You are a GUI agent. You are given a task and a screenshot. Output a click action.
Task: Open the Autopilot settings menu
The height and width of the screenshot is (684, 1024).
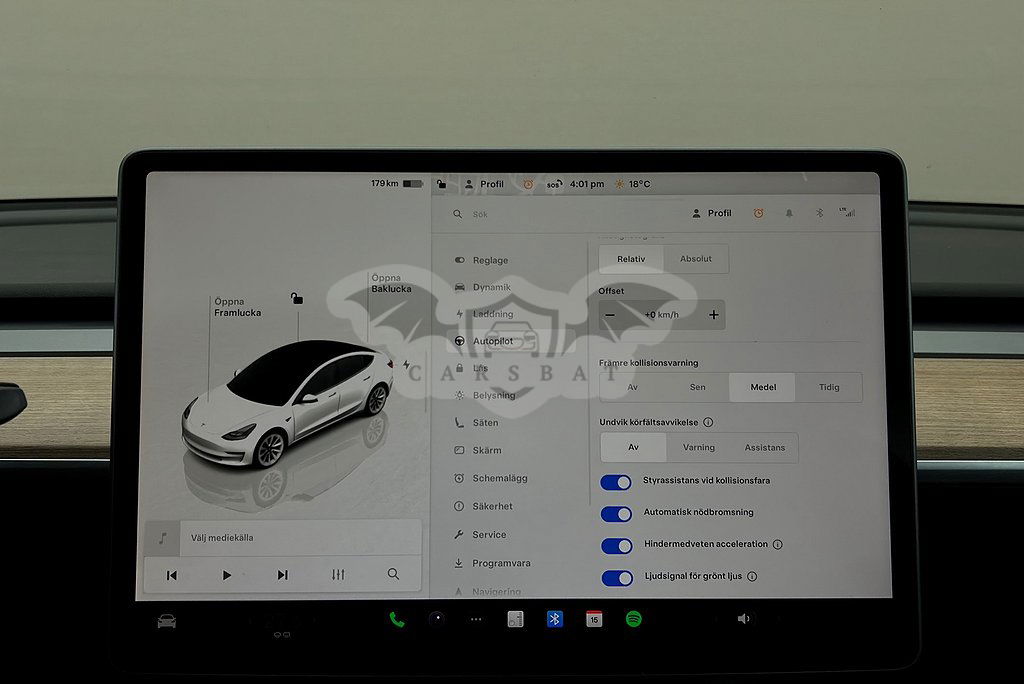pyautogui.click(x=491, y=341)
